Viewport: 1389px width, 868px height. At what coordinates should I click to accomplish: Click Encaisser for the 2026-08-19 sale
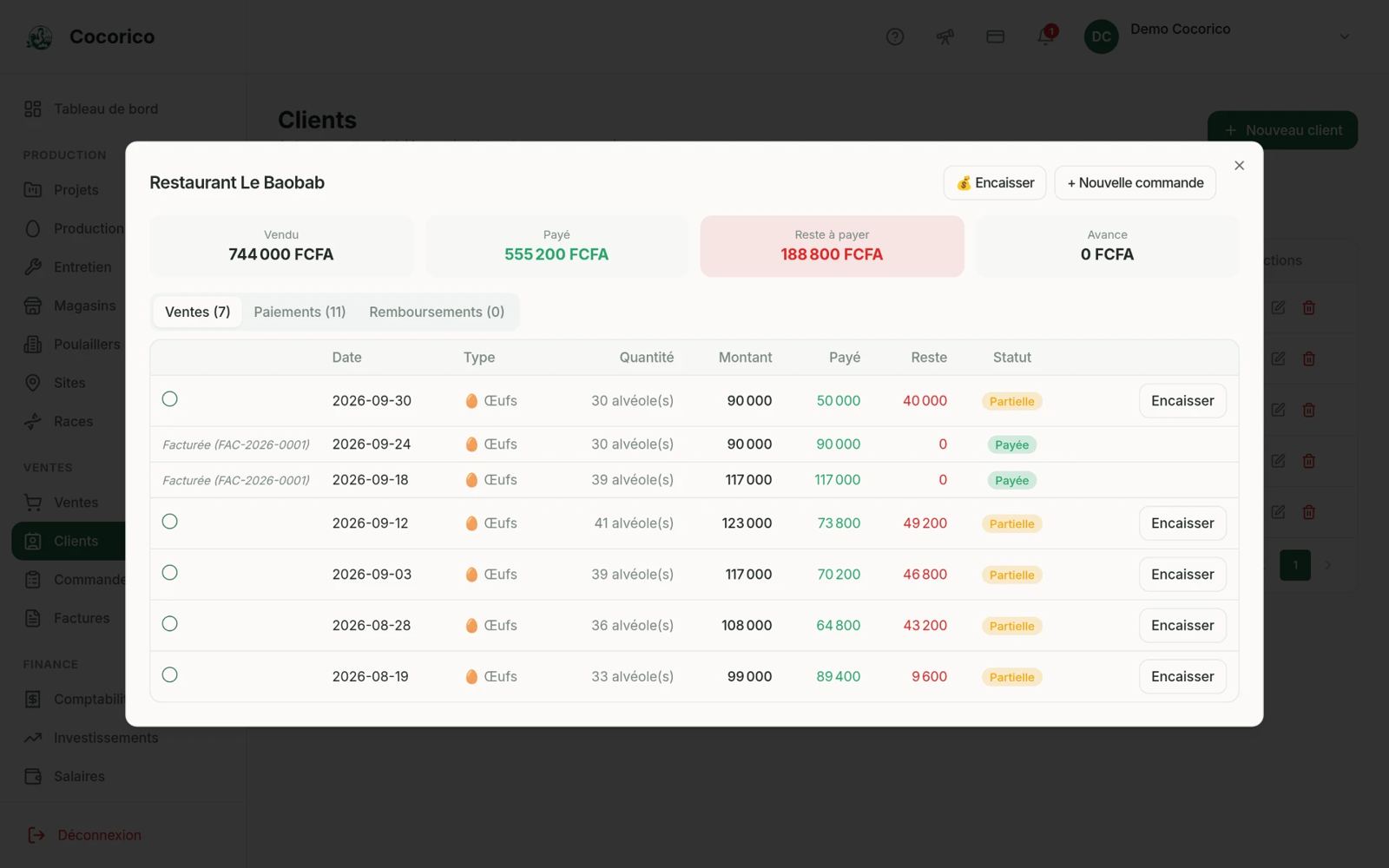click(1182, 677)
